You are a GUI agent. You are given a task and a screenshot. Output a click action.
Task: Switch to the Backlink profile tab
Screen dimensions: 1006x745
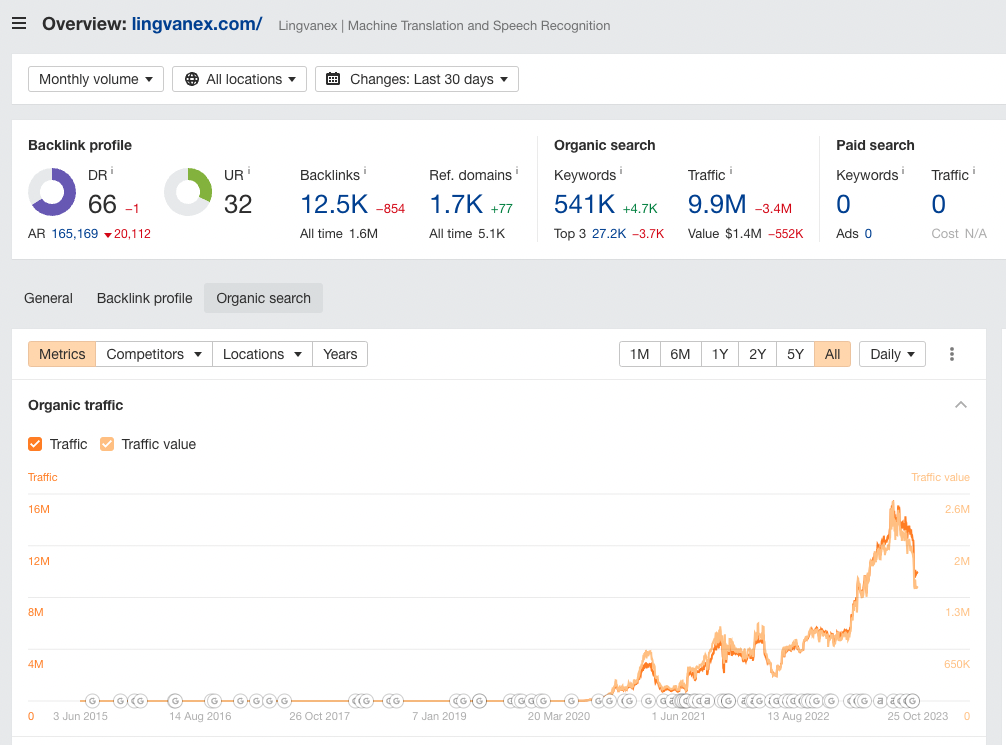click(144, 298)
